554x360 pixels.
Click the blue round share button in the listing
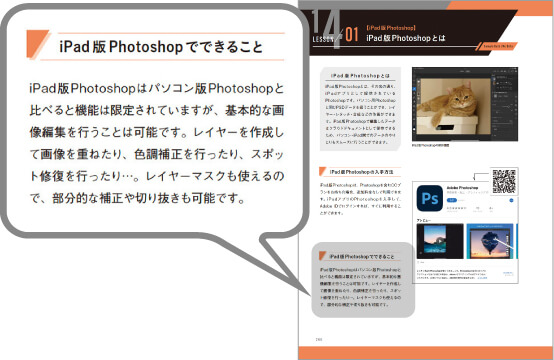511,200
